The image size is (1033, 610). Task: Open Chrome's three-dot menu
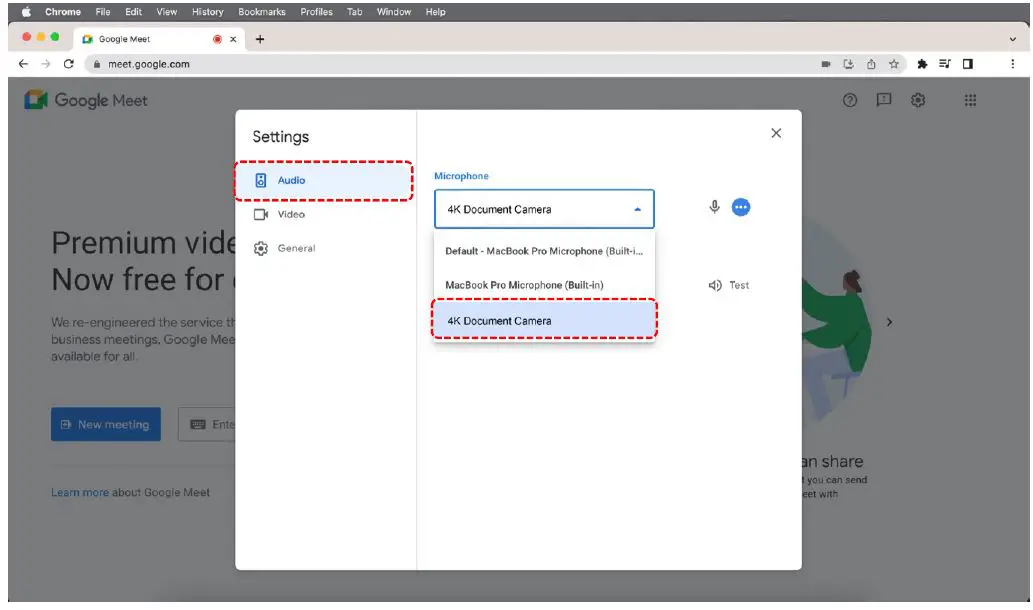click(1013, 64)
